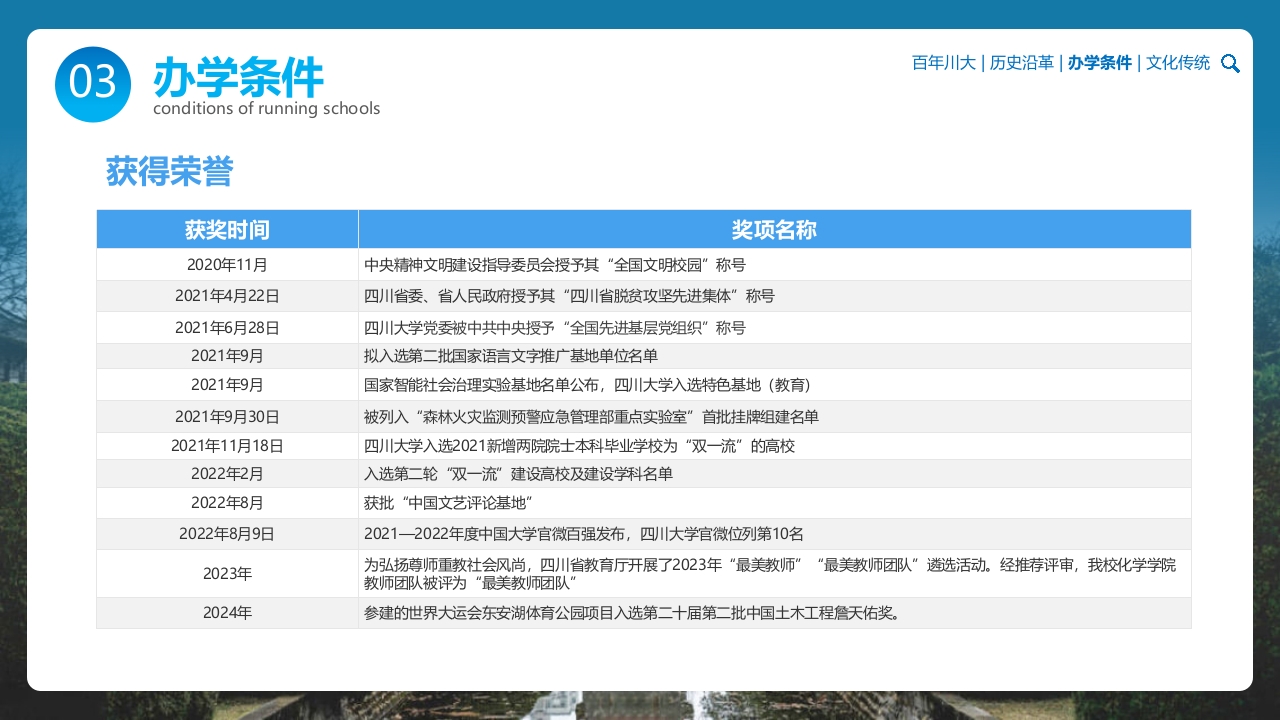Click the slide title "办学条件"

coord(237,78)
